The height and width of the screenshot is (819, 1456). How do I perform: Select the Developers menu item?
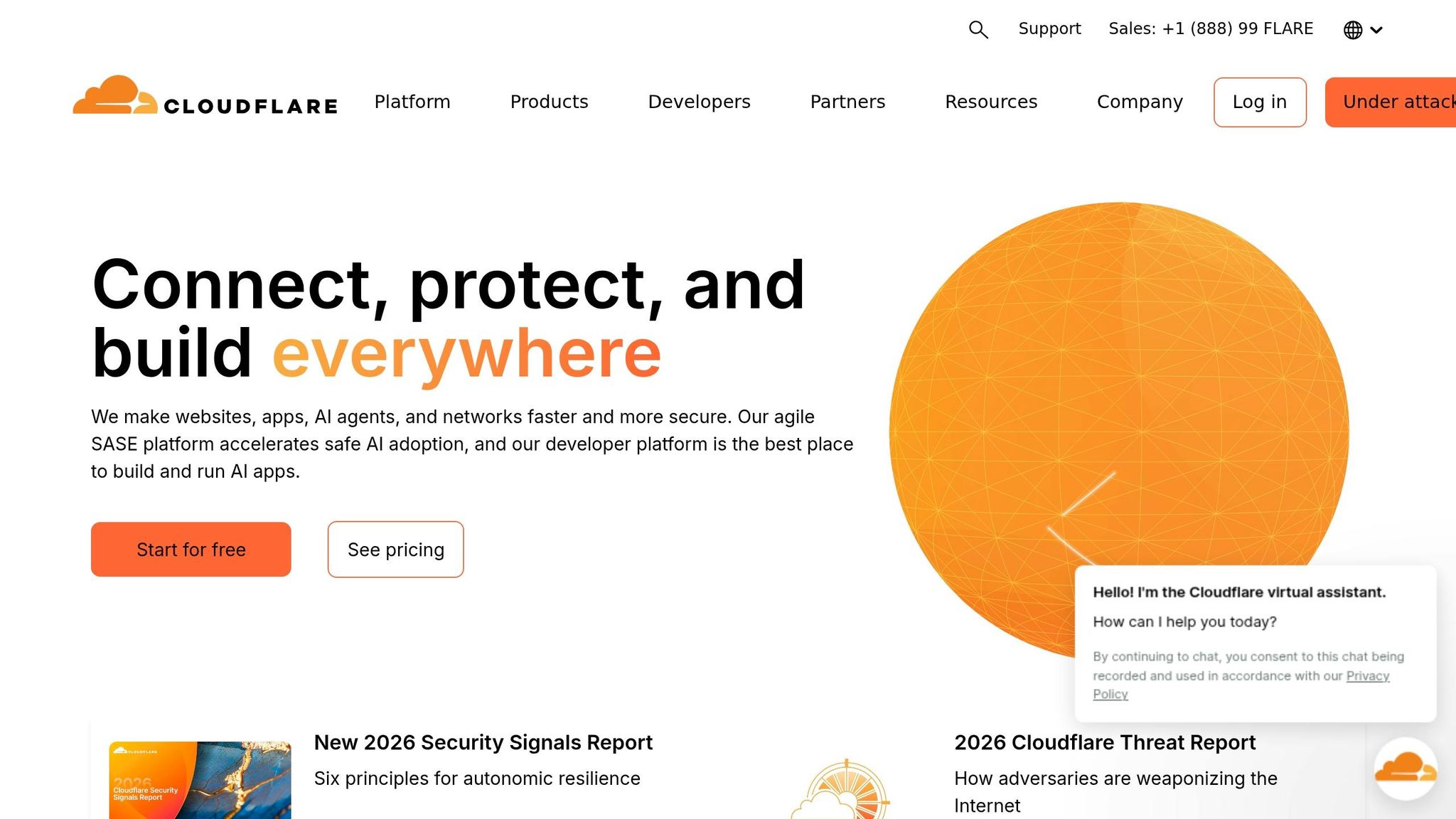coord(699,102)
